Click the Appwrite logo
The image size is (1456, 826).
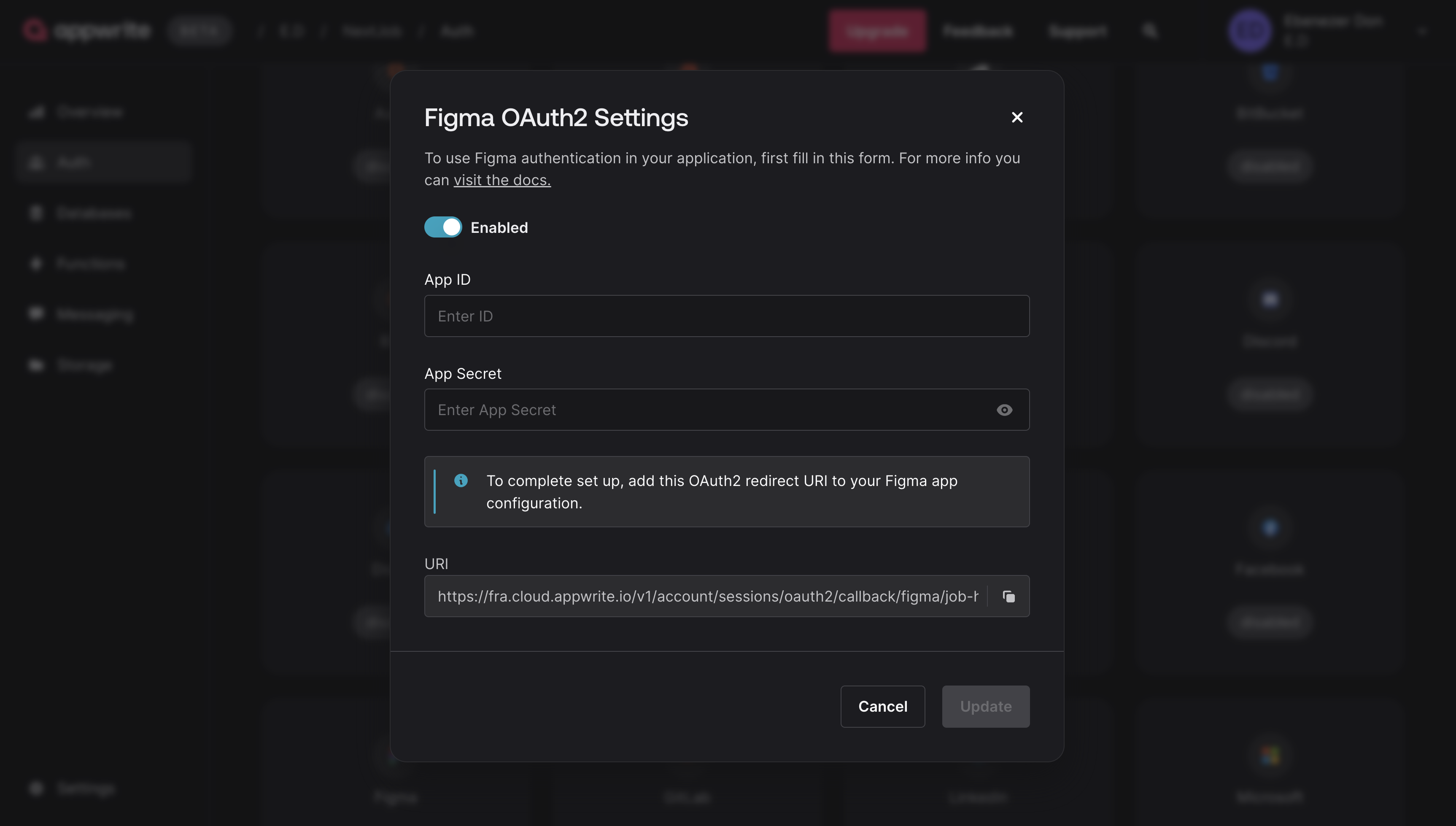[87, 31]
